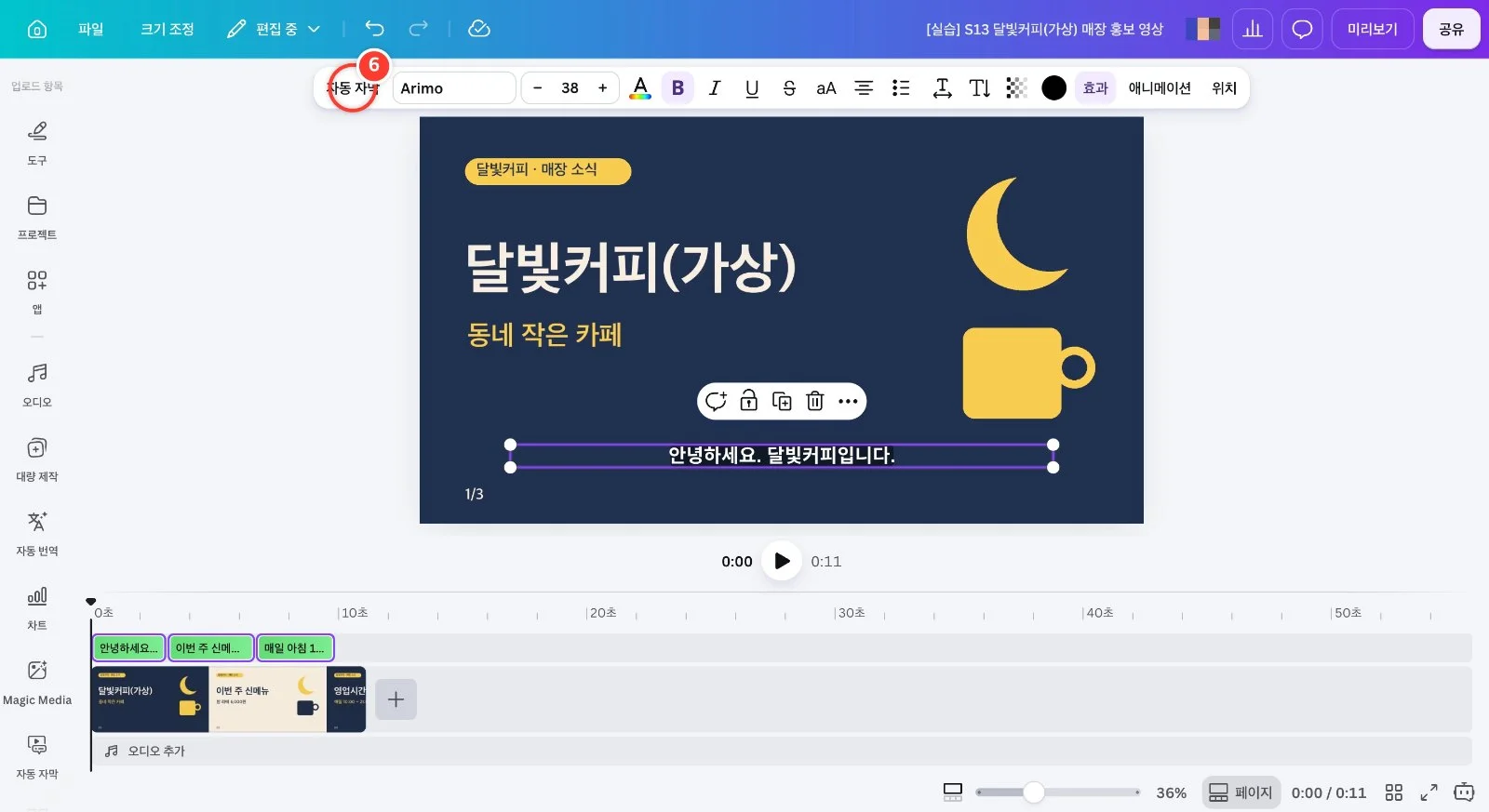The image size is (1489, 812).
Task: Open the 앱 apps panel
Action: [x=37, y=292]
